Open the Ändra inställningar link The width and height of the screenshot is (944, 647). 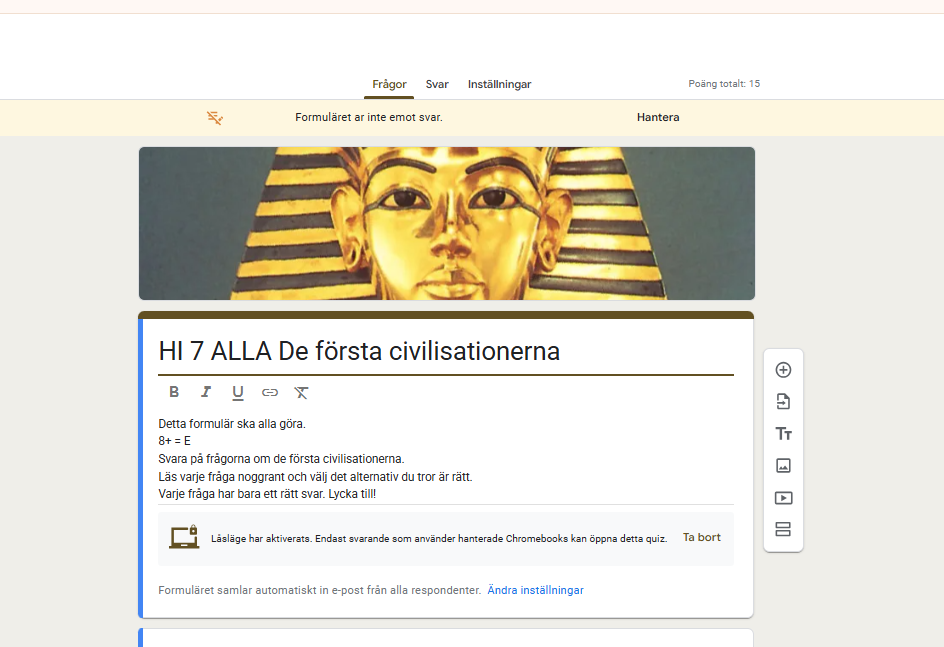tap(535, 590)
